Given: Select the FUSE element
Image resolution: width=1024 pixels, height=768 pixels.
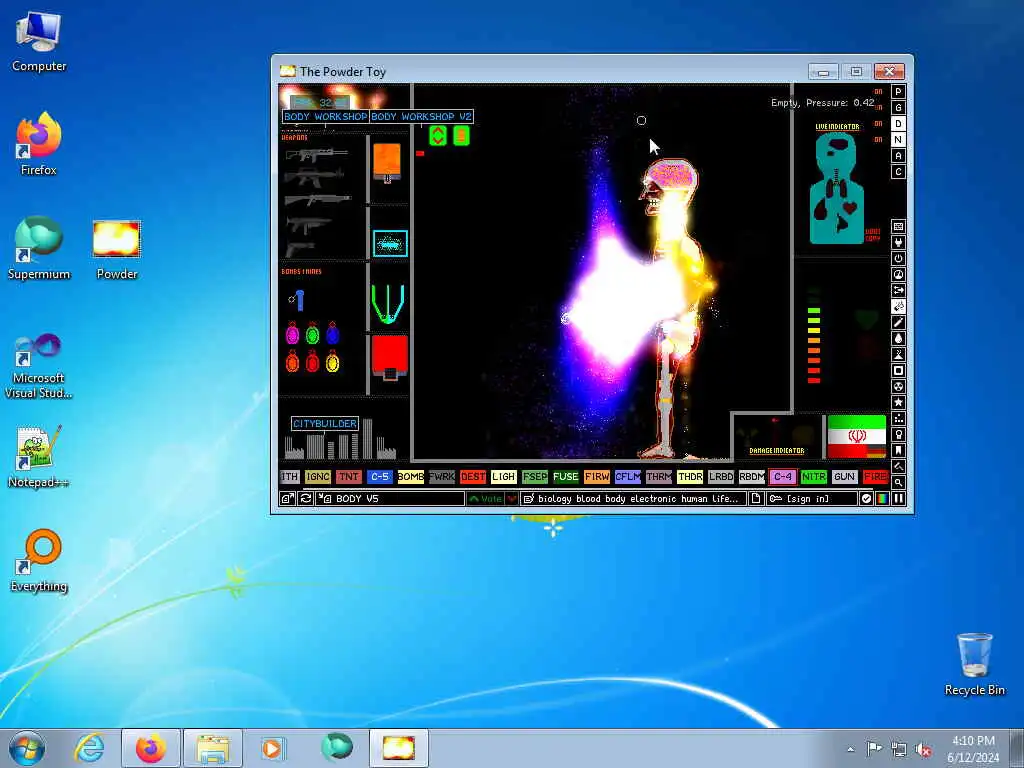Looking at the screenshot, I should [x=566, y=477].
